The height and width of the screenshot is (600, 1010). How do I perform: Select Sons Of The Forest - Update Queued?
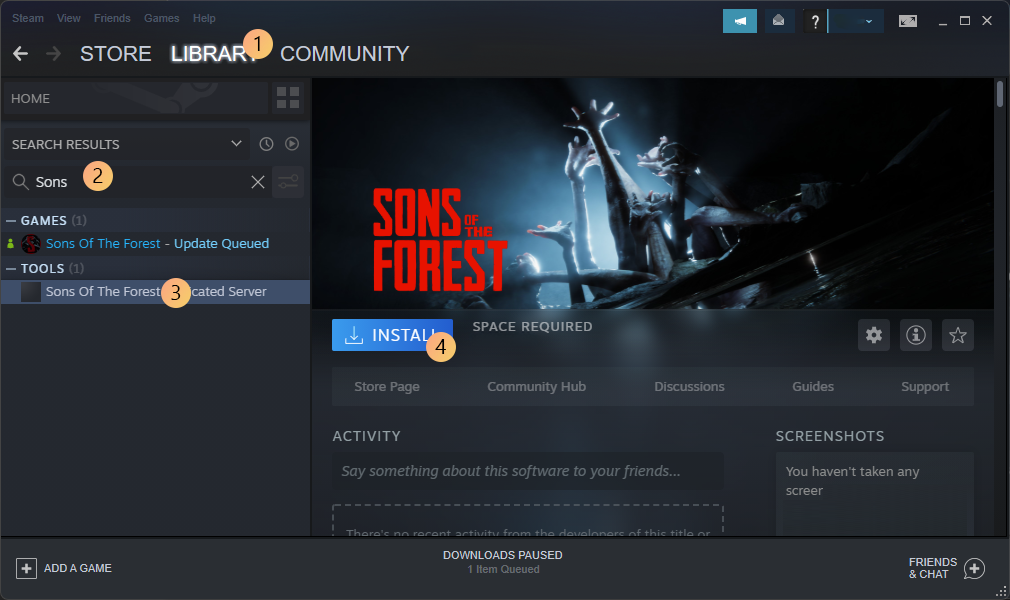point(156,244)
